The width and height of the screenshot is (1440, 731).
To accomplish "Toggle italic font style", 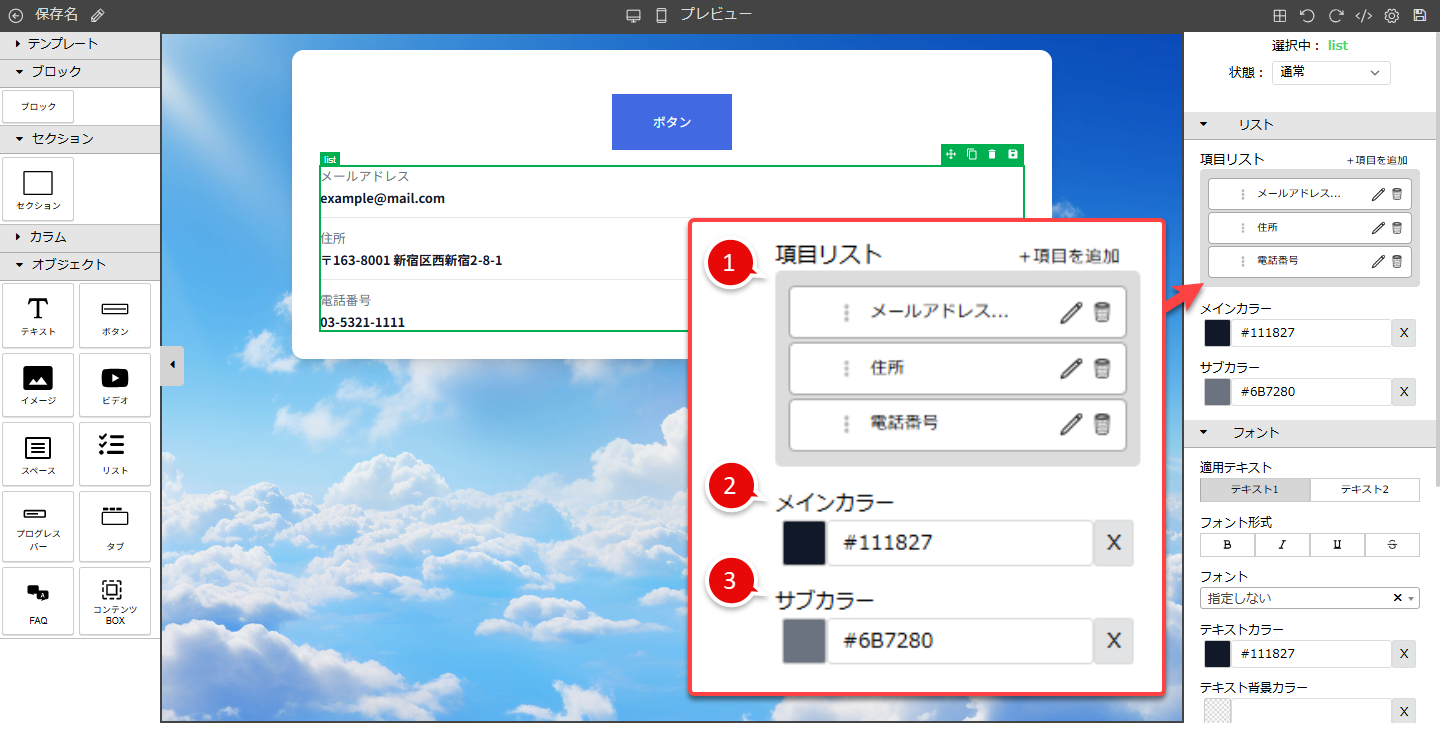I will tap(1282, 545).
